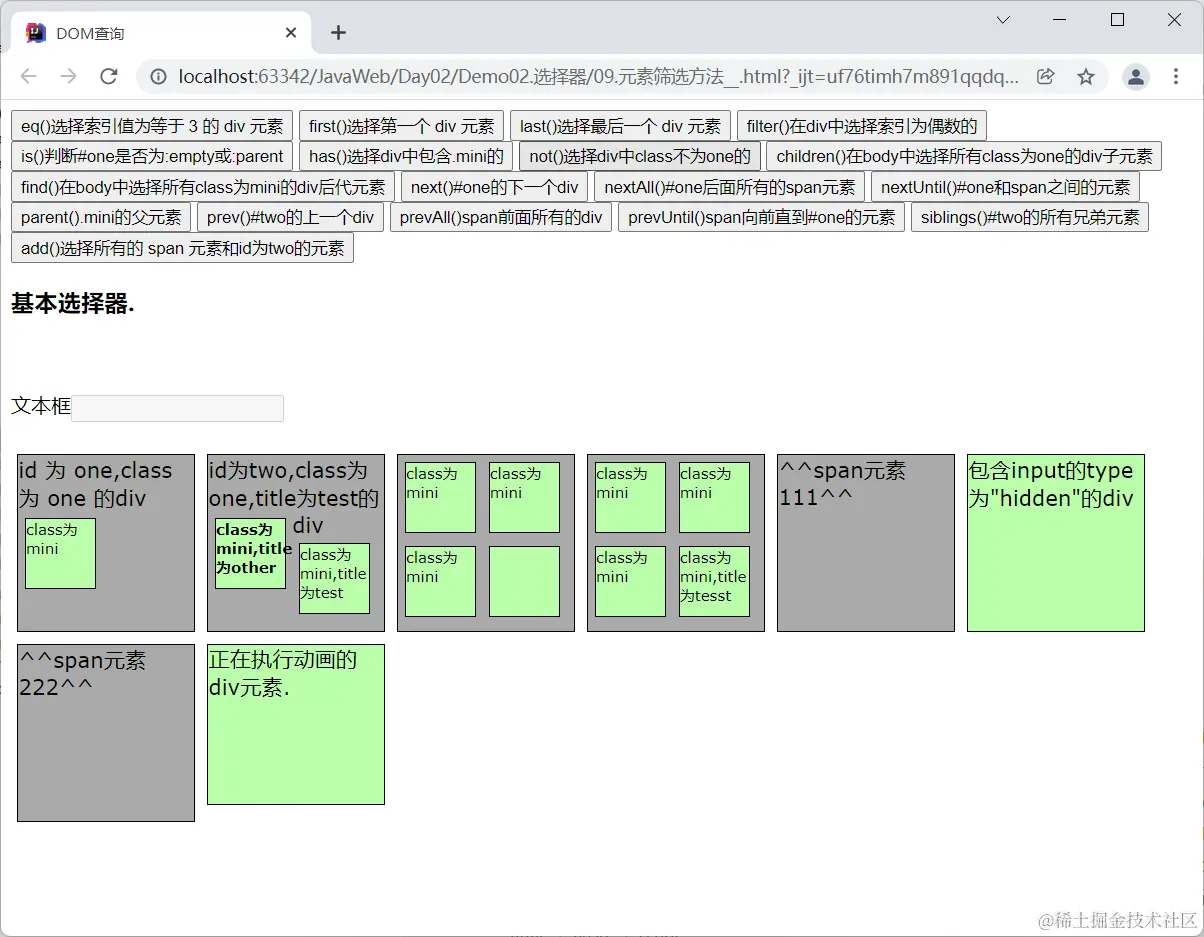Click is()判断#one是否为:empty或:parent button

tap(152, 156)
